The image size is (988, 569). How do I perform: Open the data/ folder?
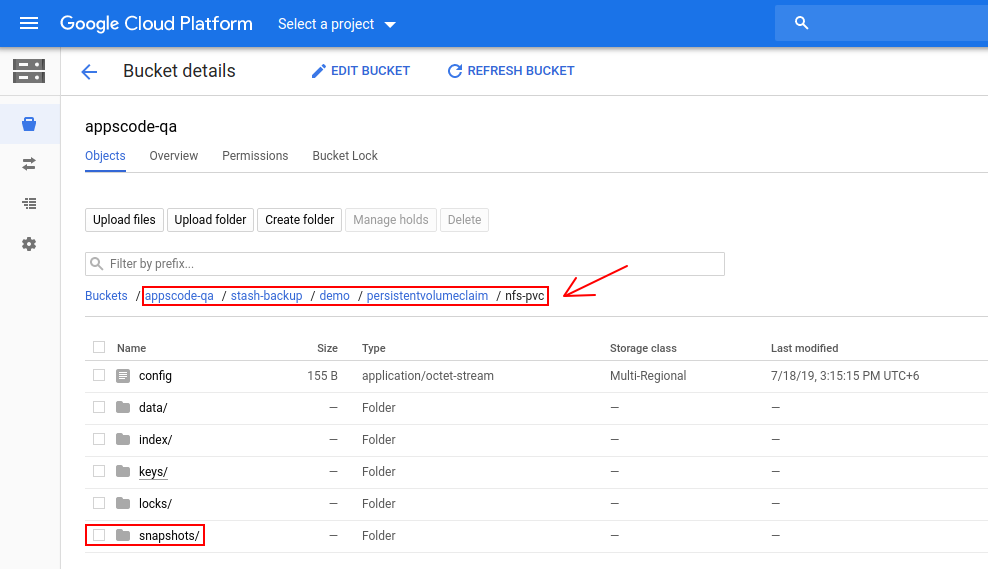point(153,408)
